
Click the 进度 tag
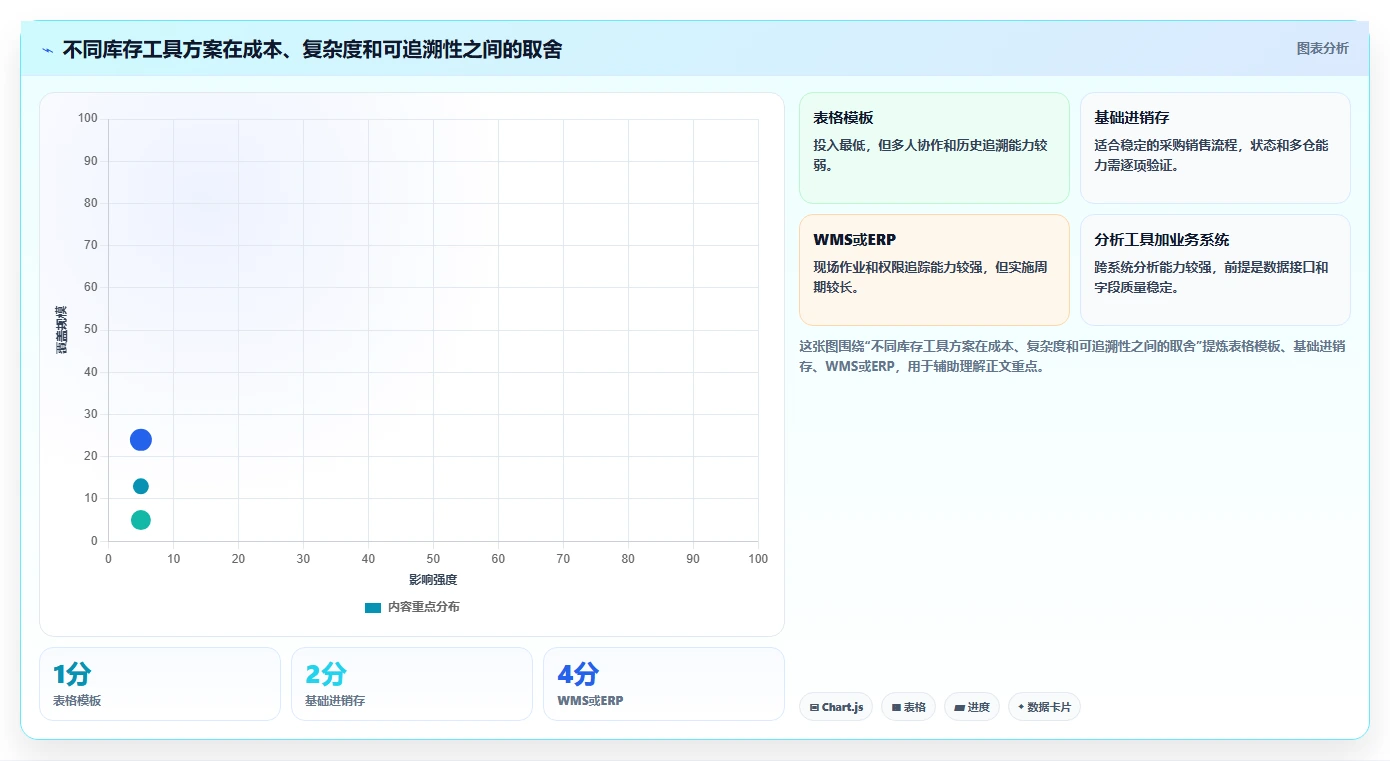[x=972, y=707]
